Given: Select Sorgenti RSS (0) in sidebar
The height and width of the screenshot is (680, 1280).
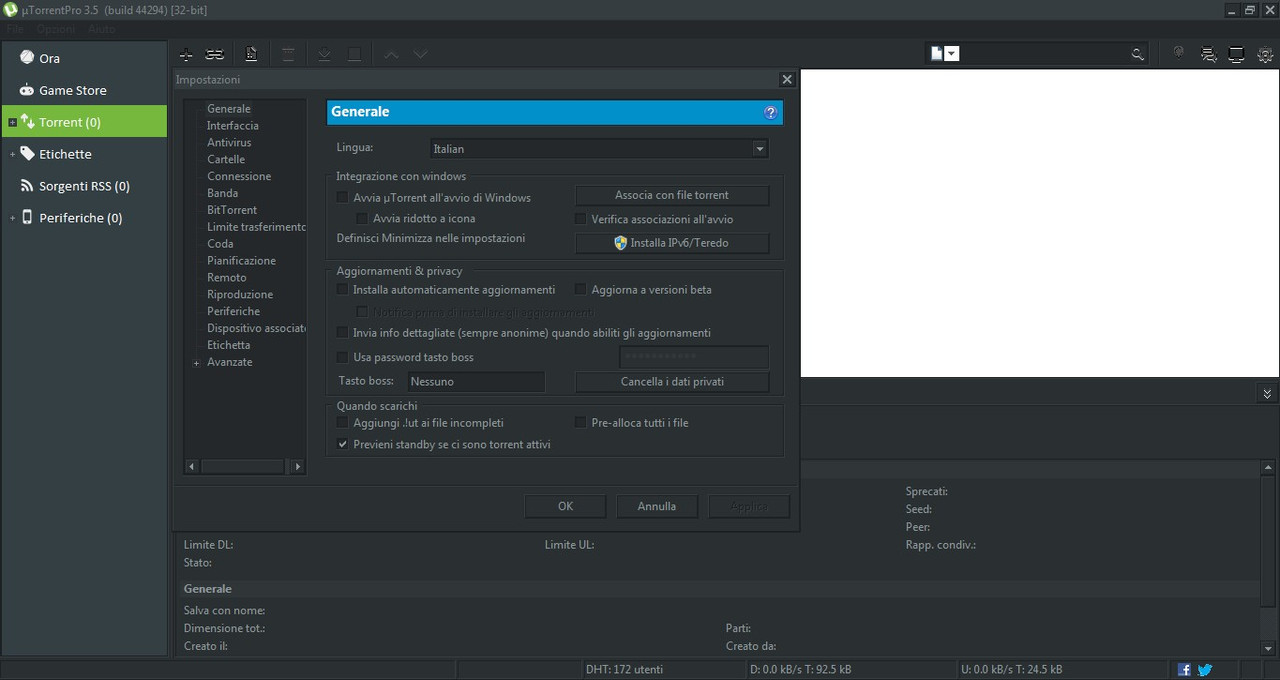Looking at the screenshot, I should click(x=84, y=186).
